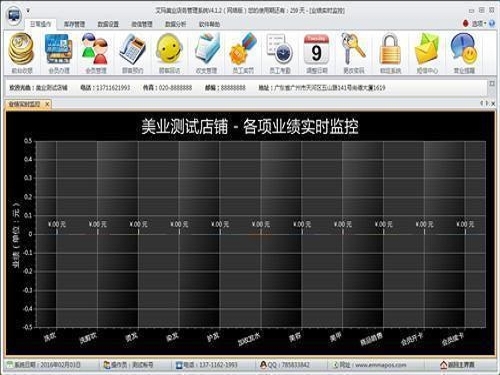The image size is (500, 375).
Task: Expand the quick access toolbar dropdown arrow
Action: coord(28,11)
